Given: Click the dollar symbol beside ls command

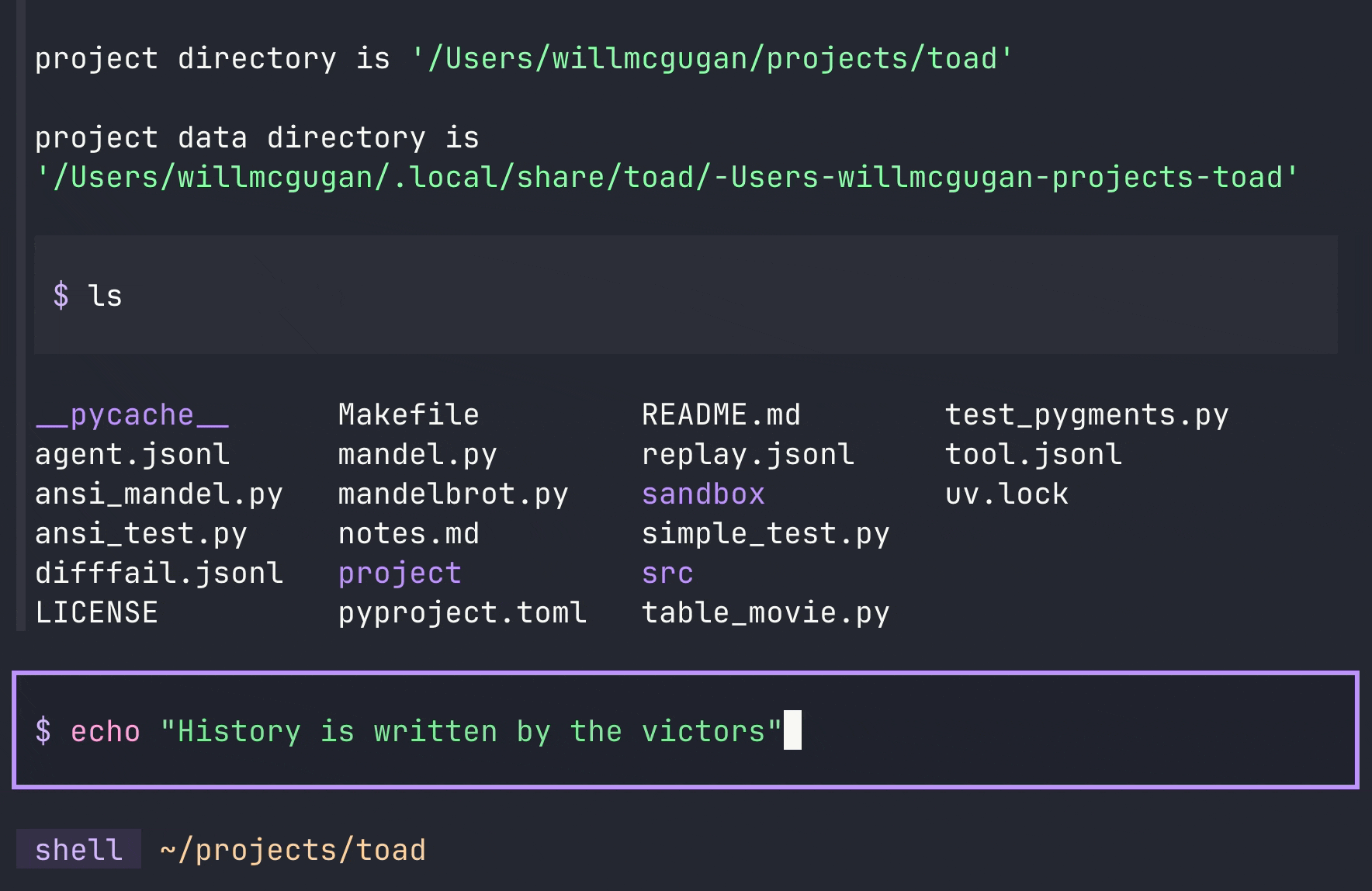Looking at the screenshot, I should [61, 296].
